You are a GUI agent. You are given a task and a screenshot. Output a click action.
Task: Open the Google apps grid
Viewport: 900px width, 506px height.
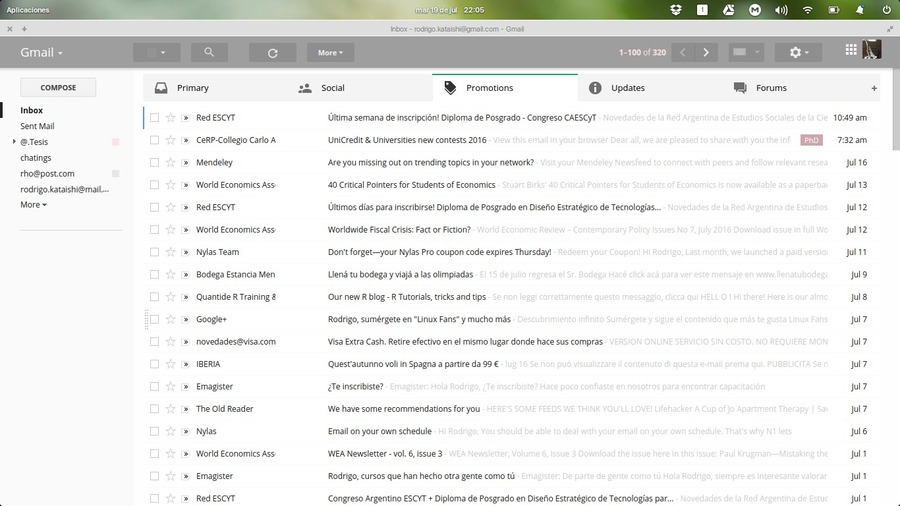(x=851, y=50)
